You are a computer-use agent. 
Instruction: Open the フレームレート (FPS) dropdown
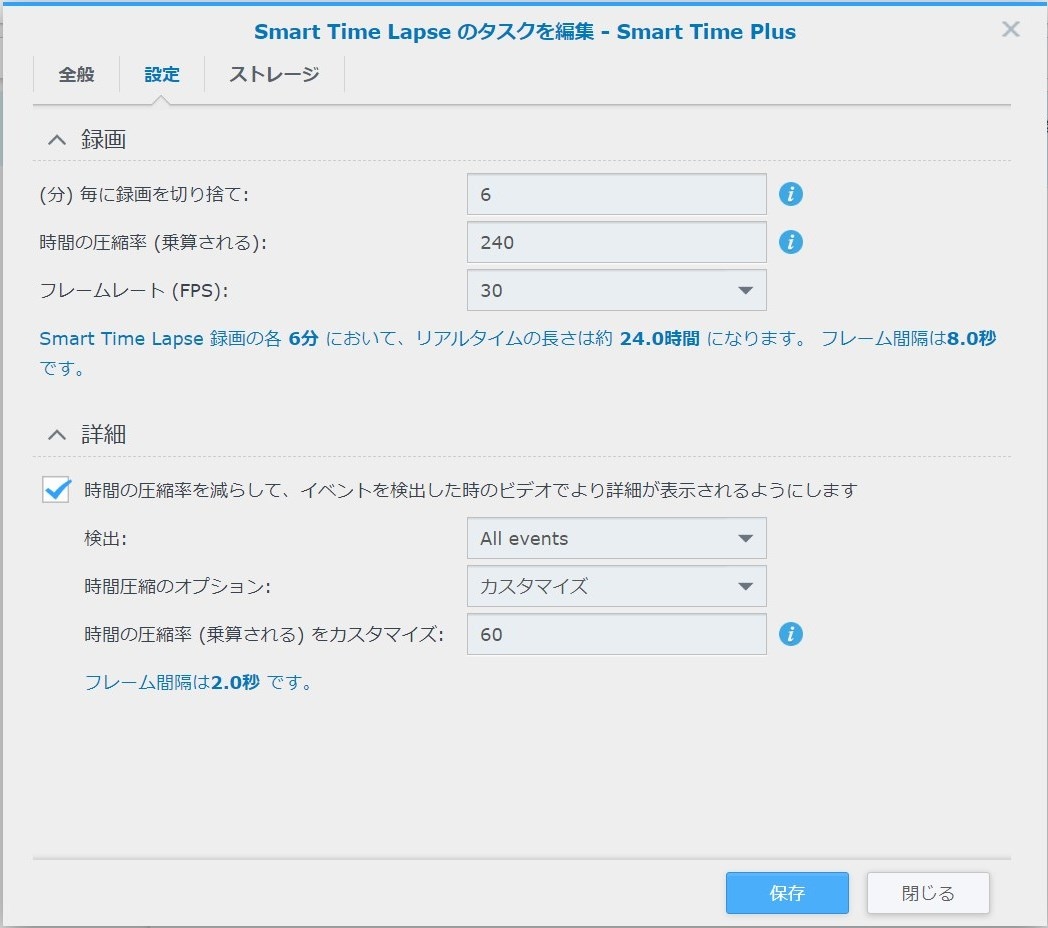click(616, 290)
